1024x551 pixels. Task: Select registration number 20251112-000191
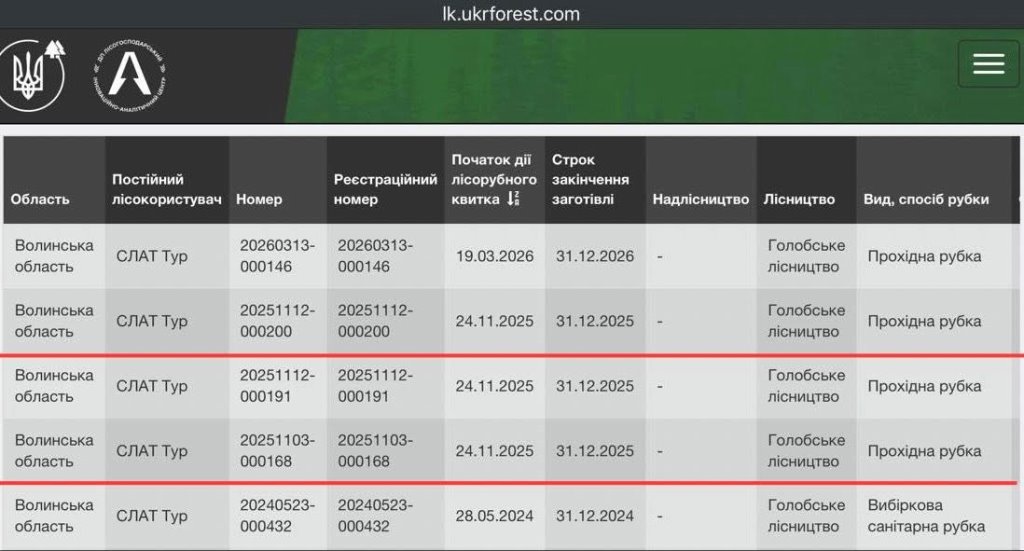tap(375, 386)
